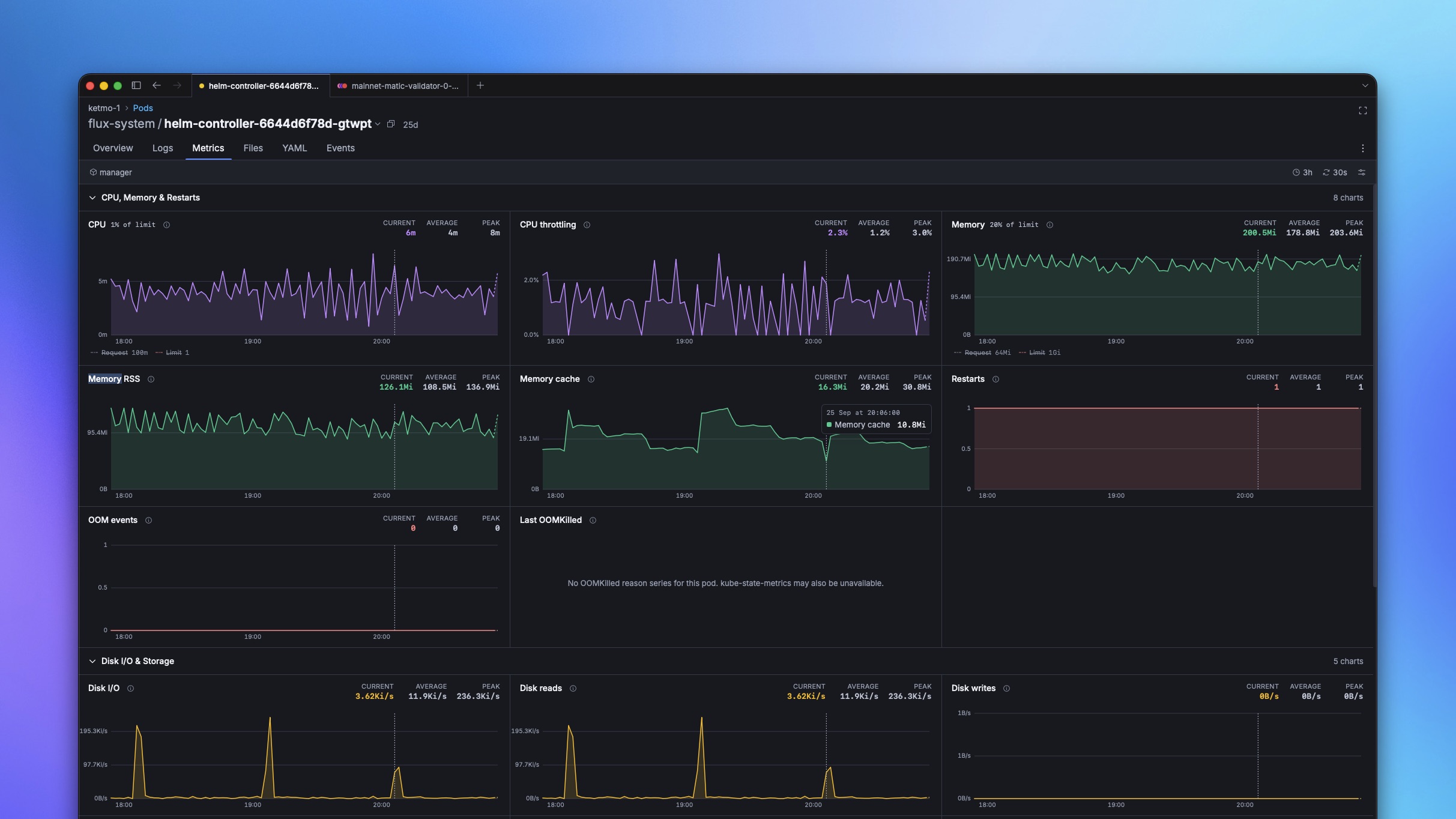Click info icon next to CPU throttling

(587, 225)
